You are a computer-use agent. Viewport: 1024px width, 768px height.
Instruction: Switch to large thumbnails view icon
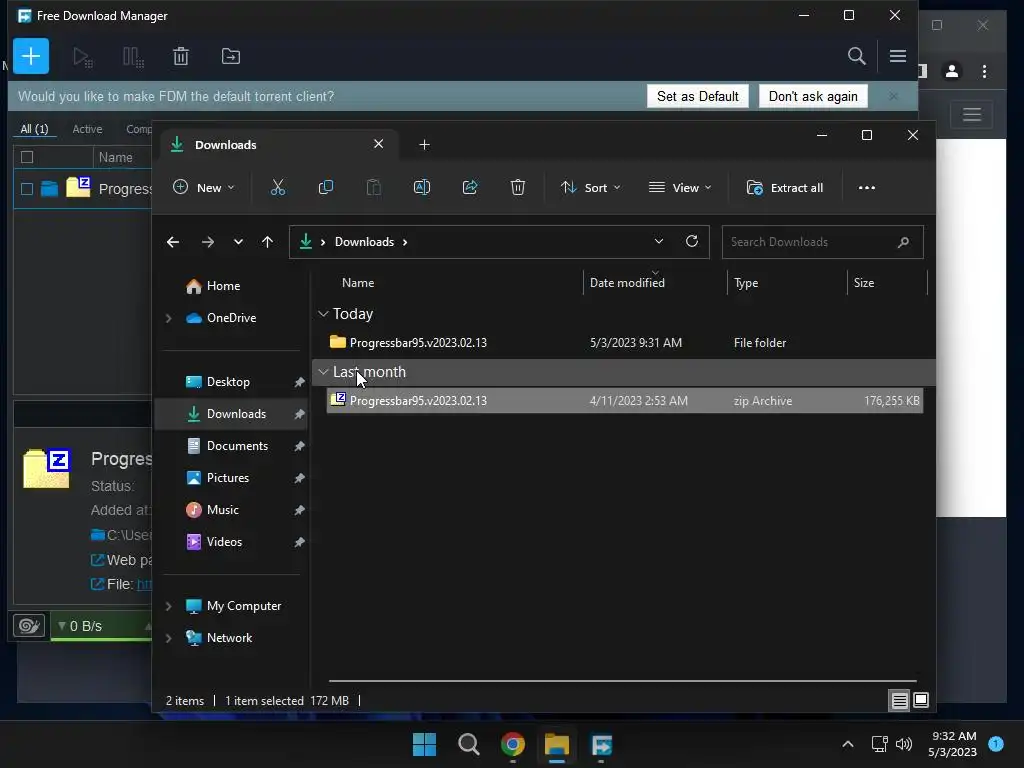pos(921,701)
